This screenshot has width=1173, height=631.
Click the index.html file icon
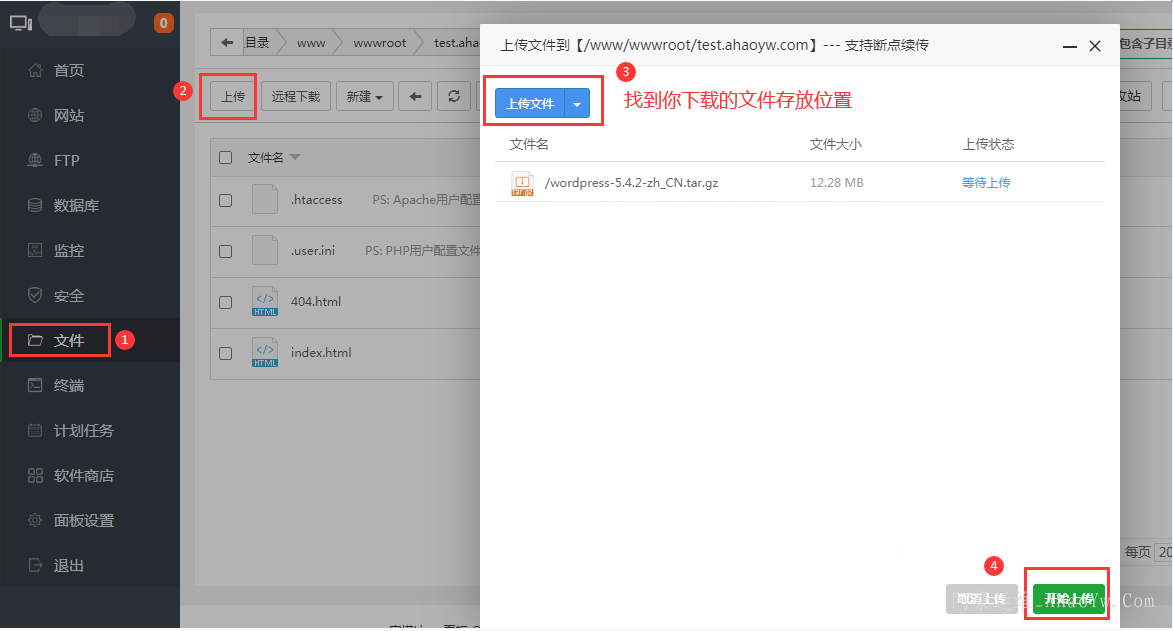click(265, 353)
